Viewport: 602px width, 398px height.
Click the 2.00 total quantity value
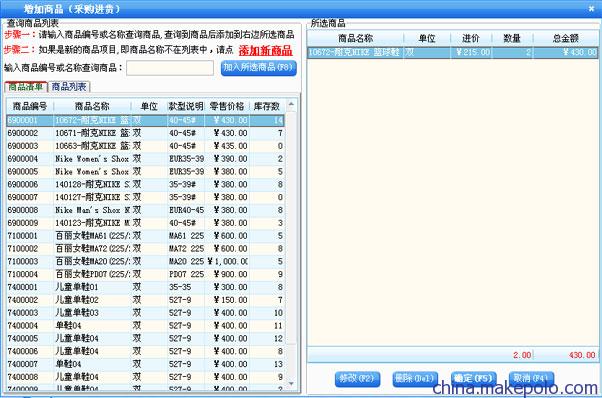522,355
